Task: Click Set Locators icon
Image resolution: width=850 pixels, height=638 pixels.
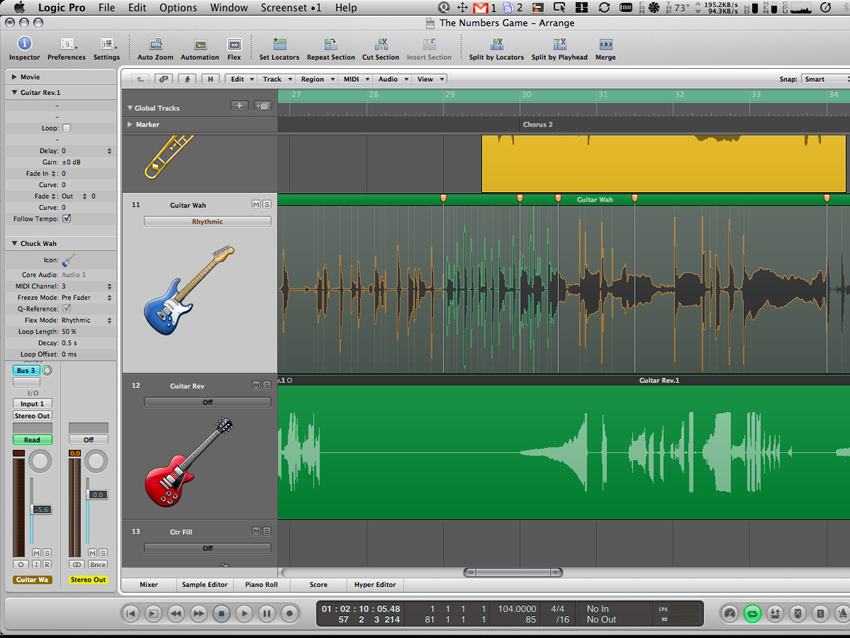Action: [x=279, y=44]
